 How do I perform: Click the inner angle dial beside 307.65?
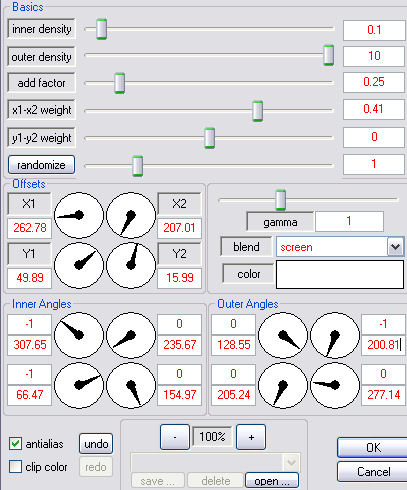pos(79,335)
